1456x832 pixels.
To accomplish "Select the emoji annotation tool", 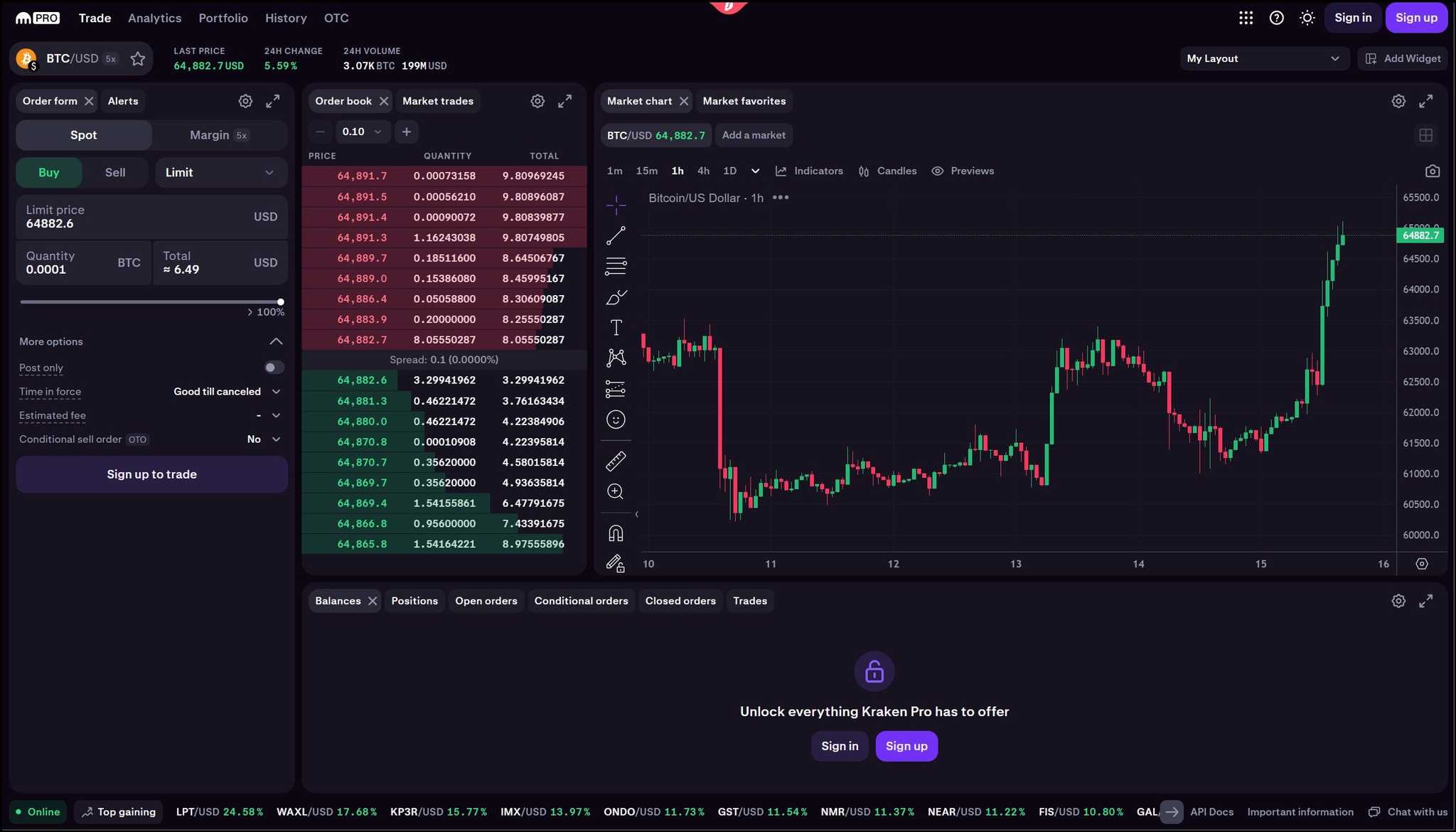I will click(614, 420).
